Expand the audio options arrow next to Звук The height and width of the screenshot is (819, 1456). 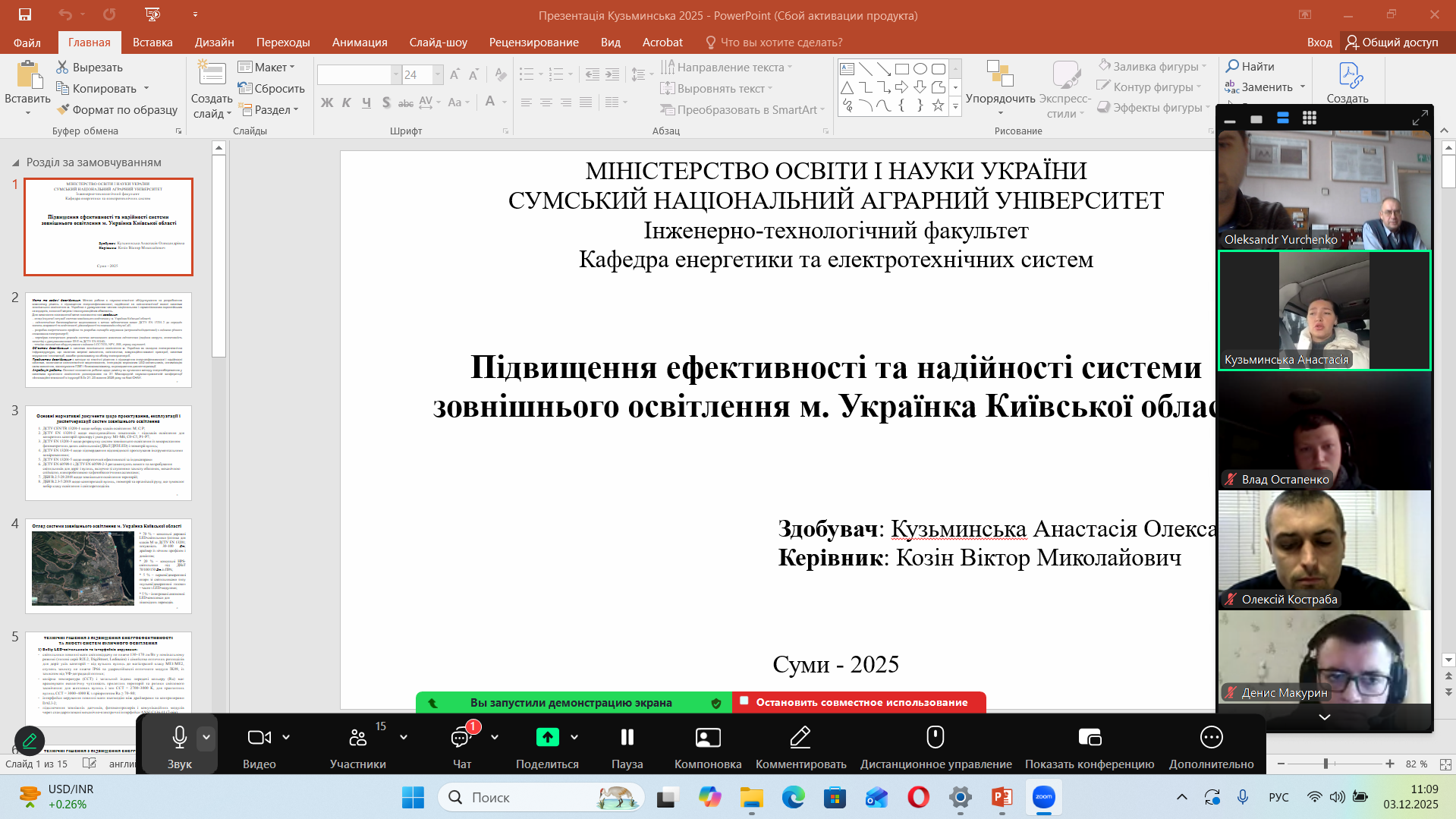click(x=206, y=737)
